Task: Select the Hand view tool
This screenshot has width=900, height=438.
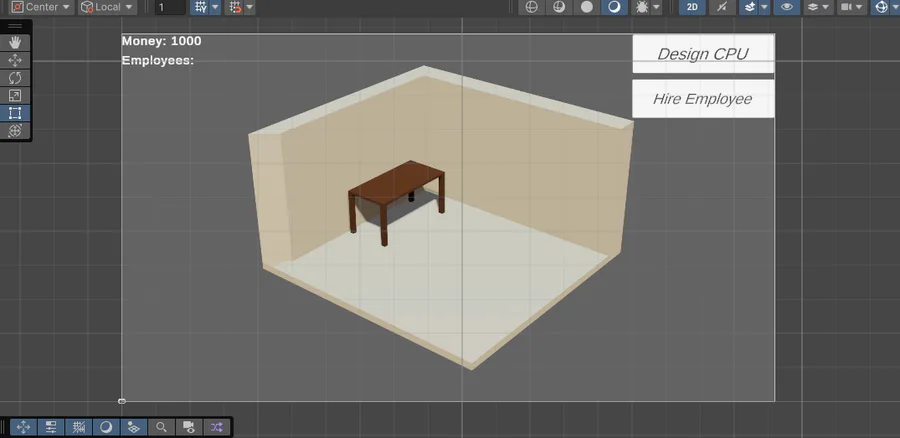Action: pos(15,42)
